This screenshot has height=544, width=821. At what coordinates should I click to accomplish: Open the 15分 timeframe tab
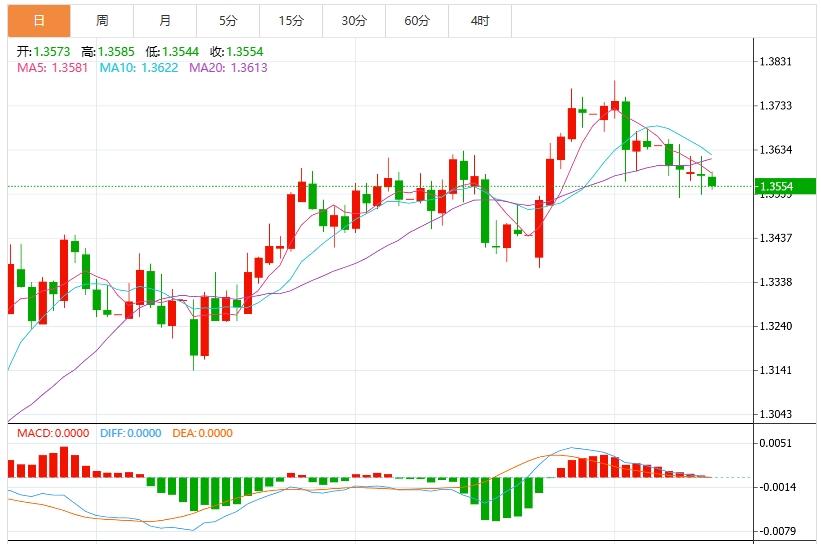291,21
